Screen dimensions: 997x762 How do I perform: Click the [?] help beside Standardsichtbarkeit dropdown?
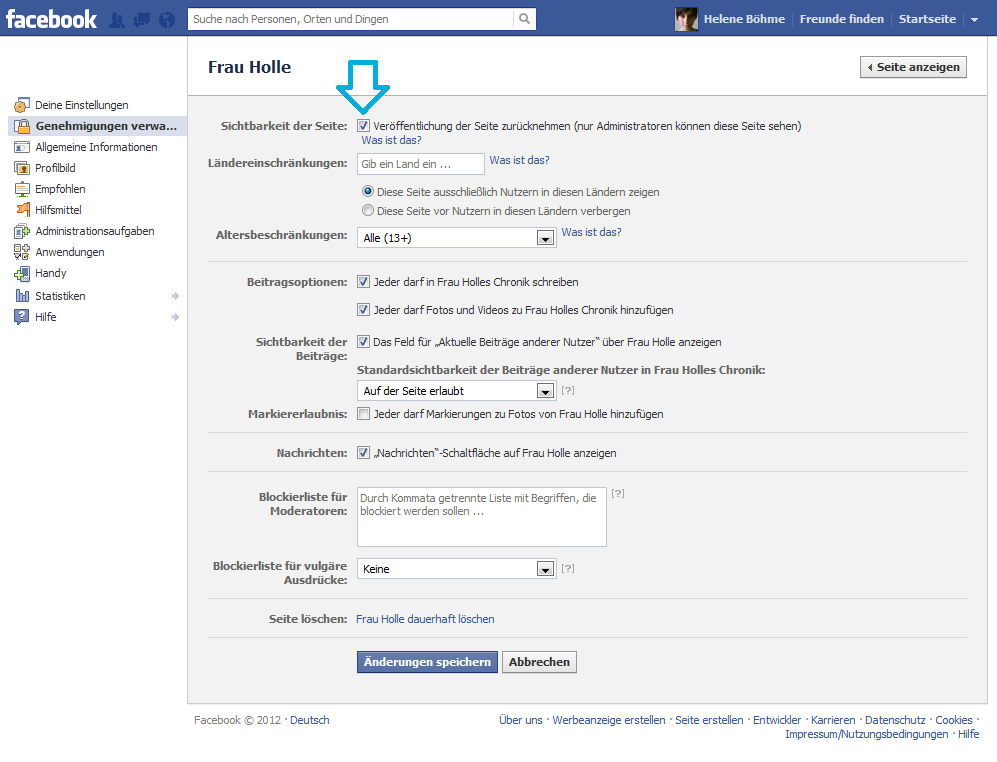click(568, 390)
